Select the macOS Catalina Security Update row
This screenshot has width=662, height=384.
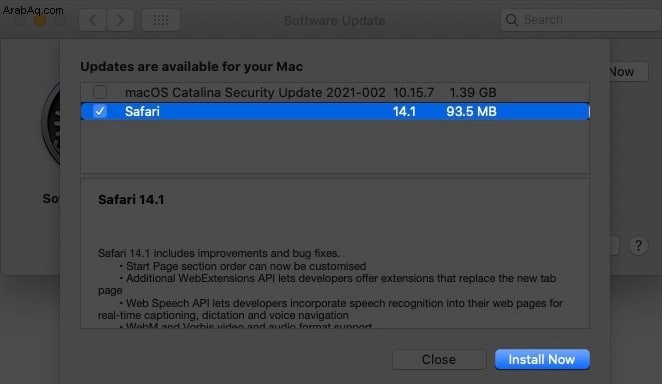coord(335,92)
